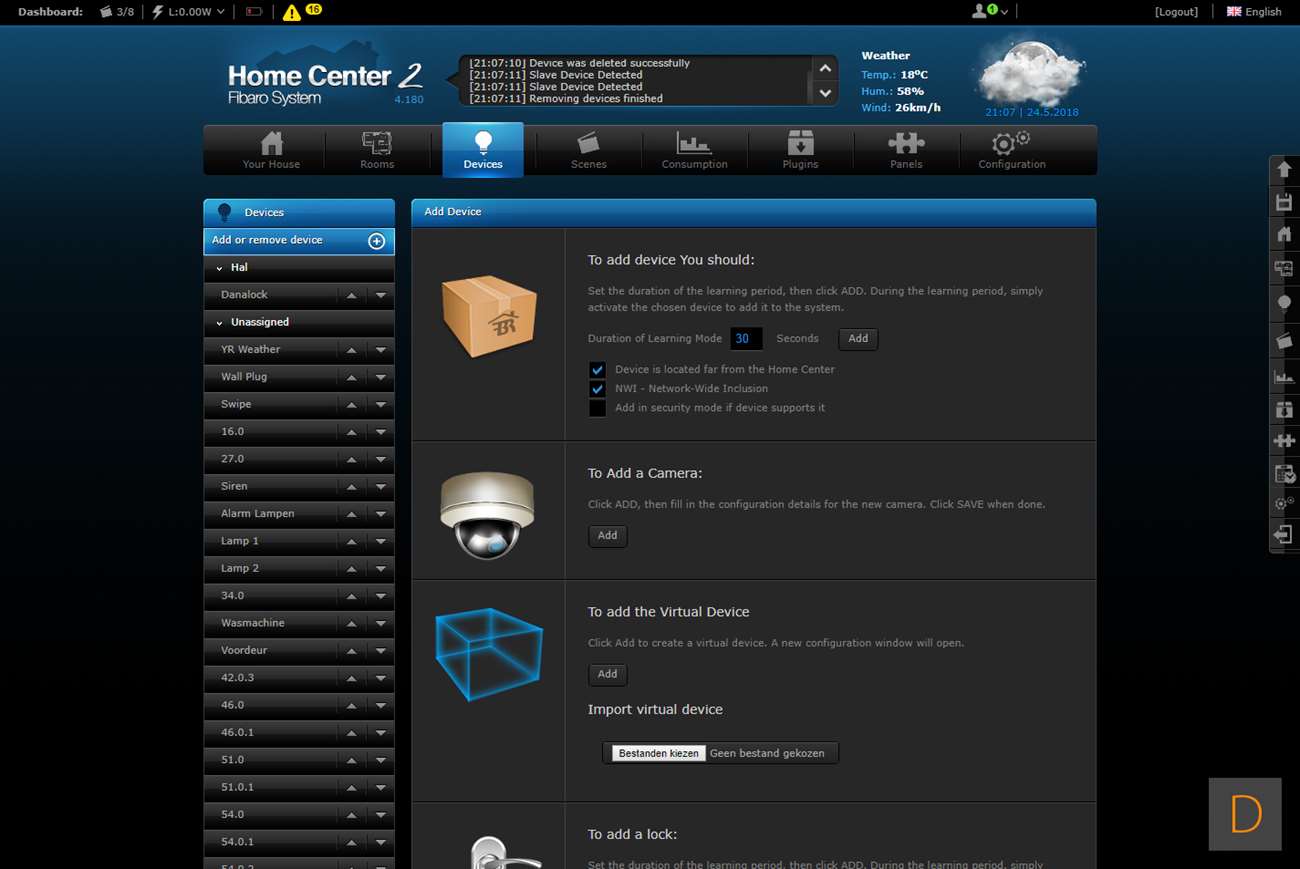Screen dimensions: 1300x869
Task: Click the learning mode duration input field
Action: click(746, 339)
